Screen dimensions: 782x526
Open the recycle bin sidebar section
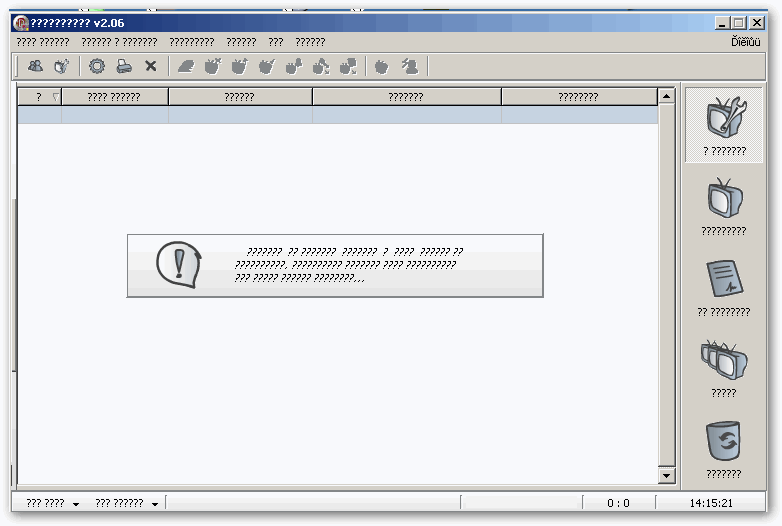tap(723, 447)
